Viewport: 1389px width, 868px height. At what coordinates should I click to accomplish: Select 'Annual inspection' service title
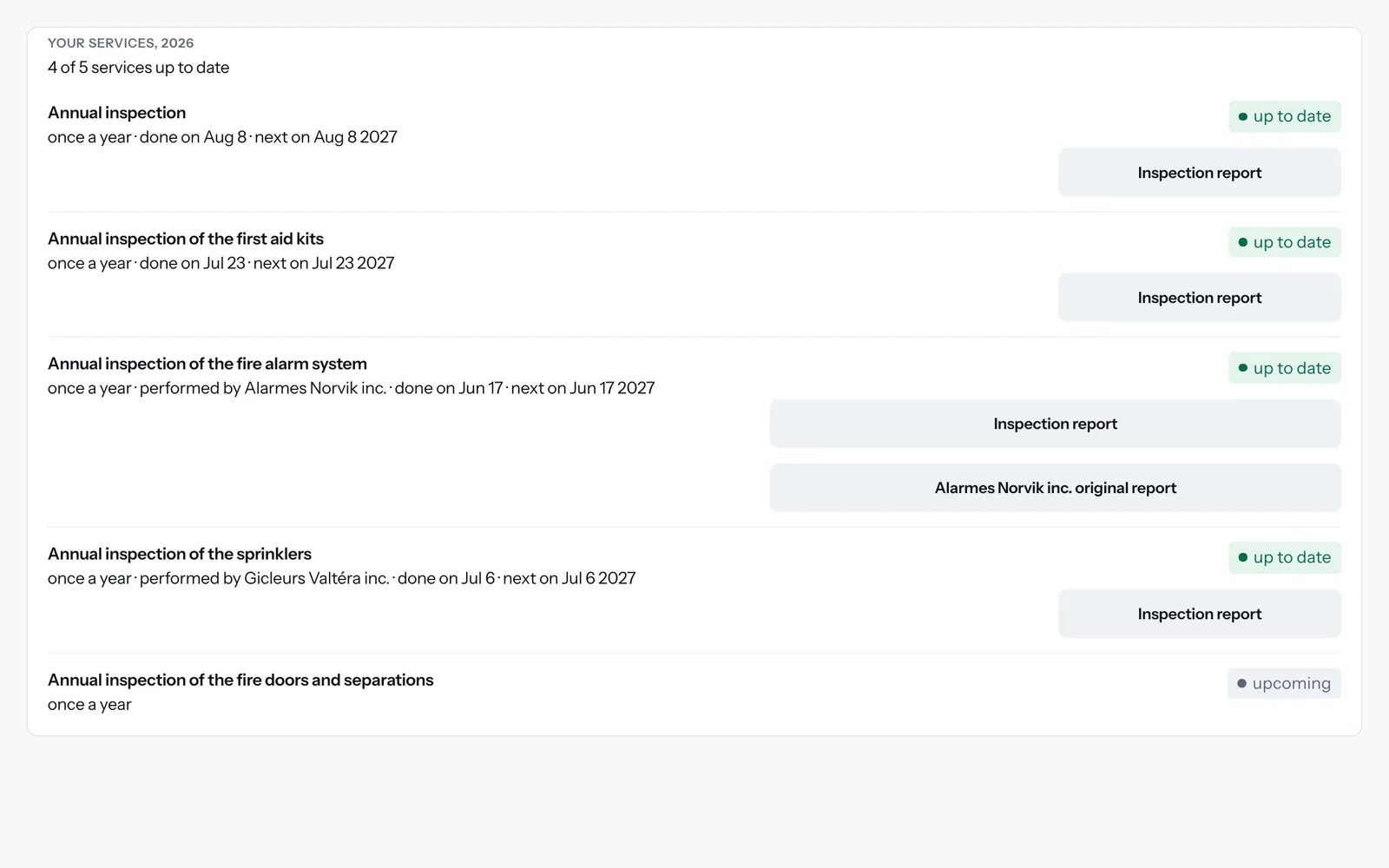point(116,113)
